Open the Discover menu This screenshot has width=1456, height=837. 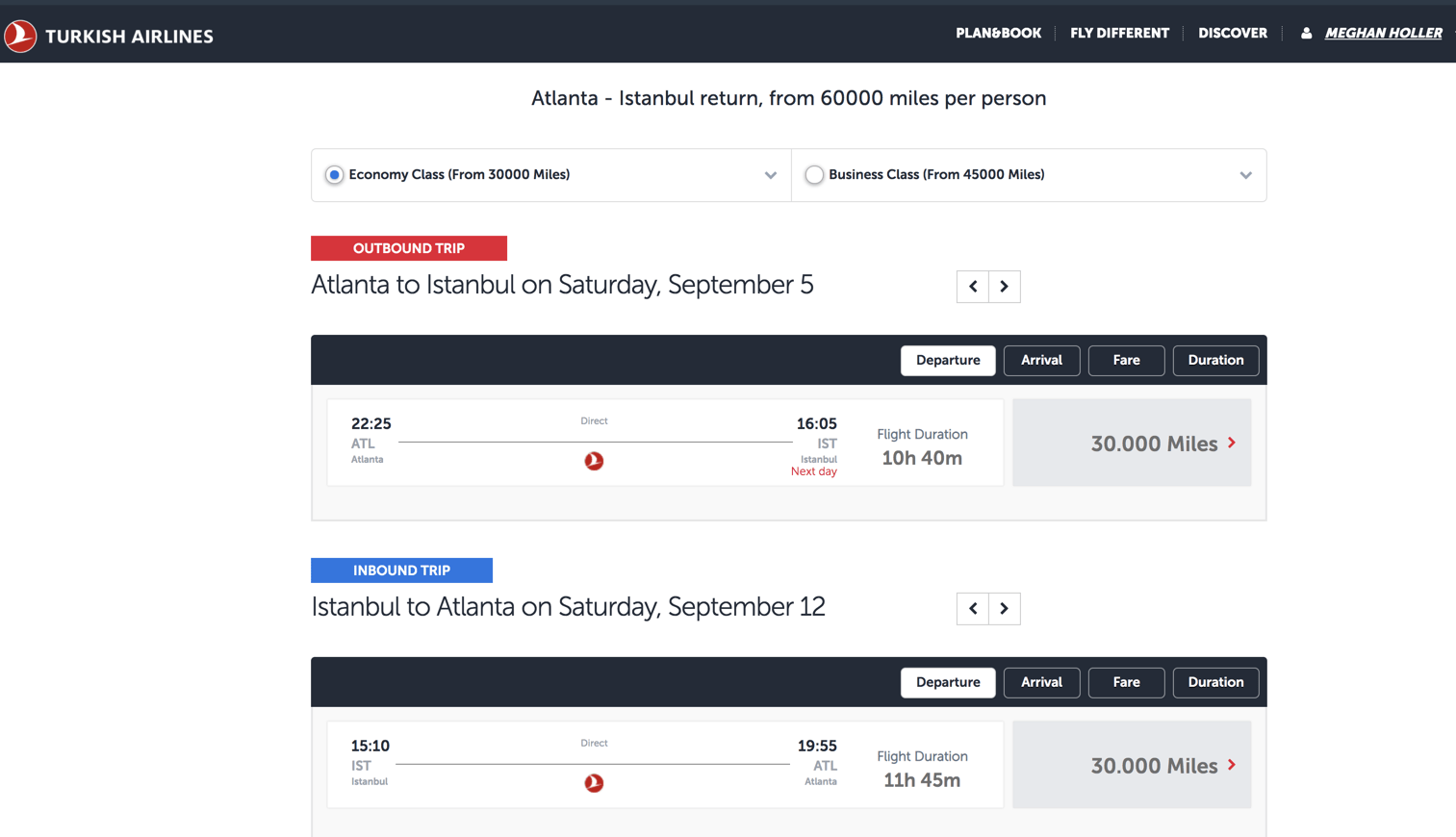coord(1232,34)
